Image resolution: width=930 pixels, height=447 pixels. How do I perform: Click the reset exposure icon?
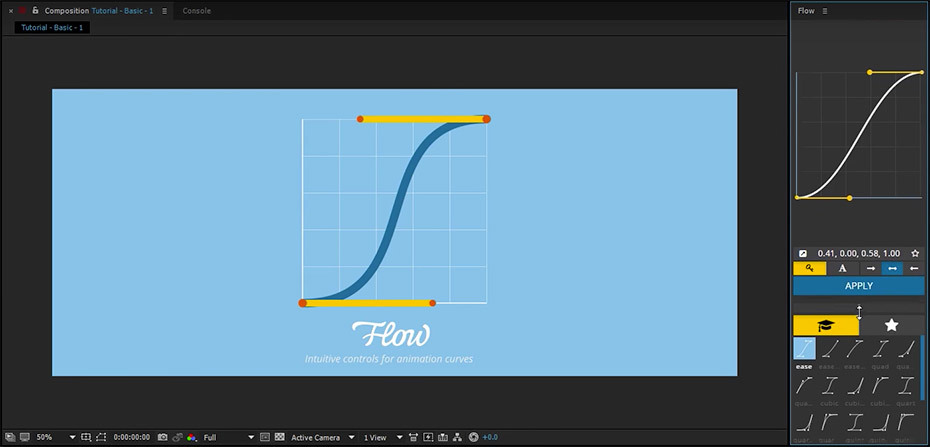473,437
